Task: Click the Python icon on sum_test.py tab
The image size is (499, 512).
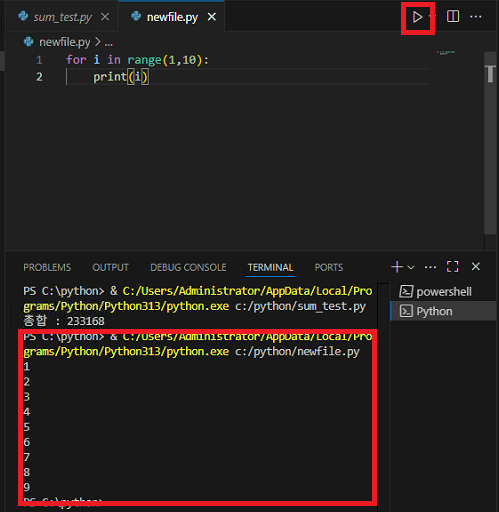Action: coord(23,16)
